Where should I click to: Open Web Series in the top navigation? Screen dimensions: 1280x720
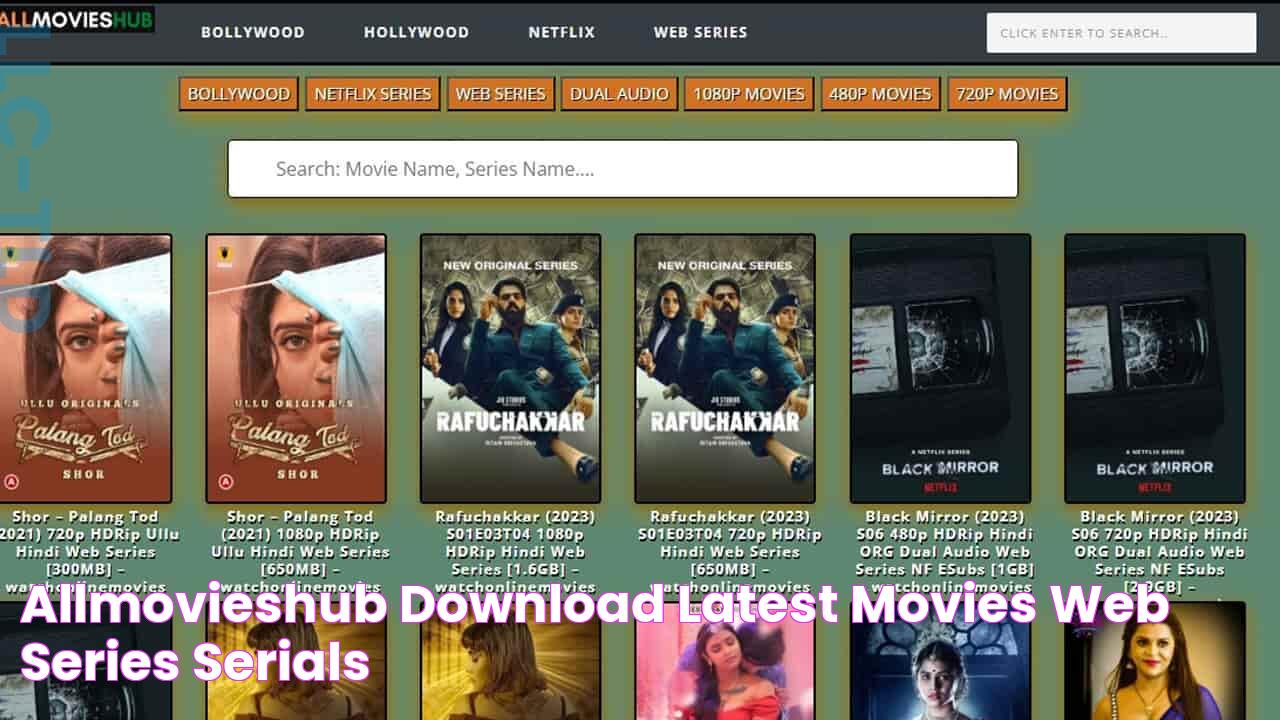[700, 32]
